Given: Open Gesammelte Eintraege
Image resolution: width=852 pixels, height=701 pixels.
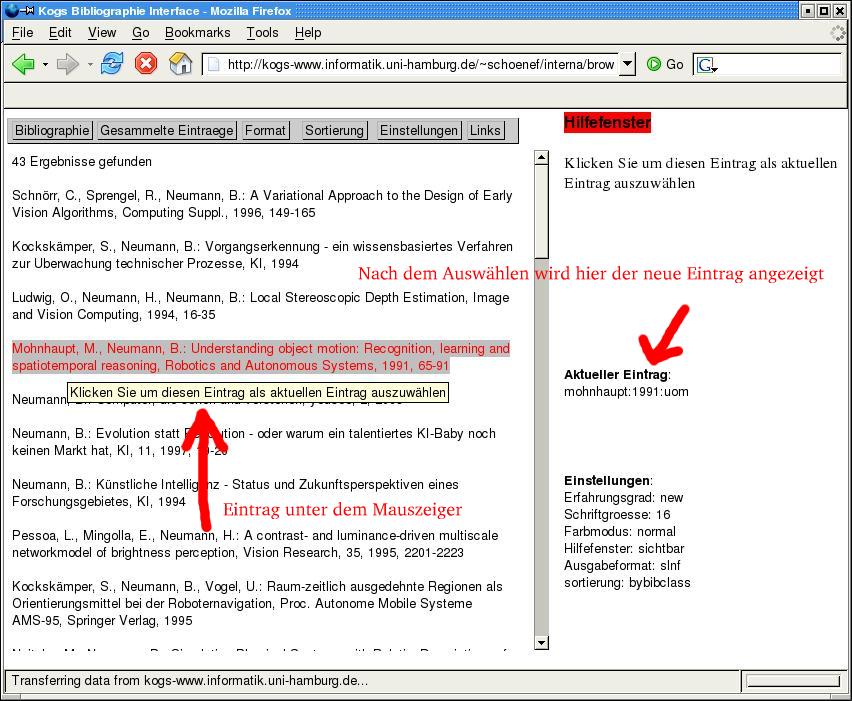Looking at the screenshot, I should click(x=167, y=130).
